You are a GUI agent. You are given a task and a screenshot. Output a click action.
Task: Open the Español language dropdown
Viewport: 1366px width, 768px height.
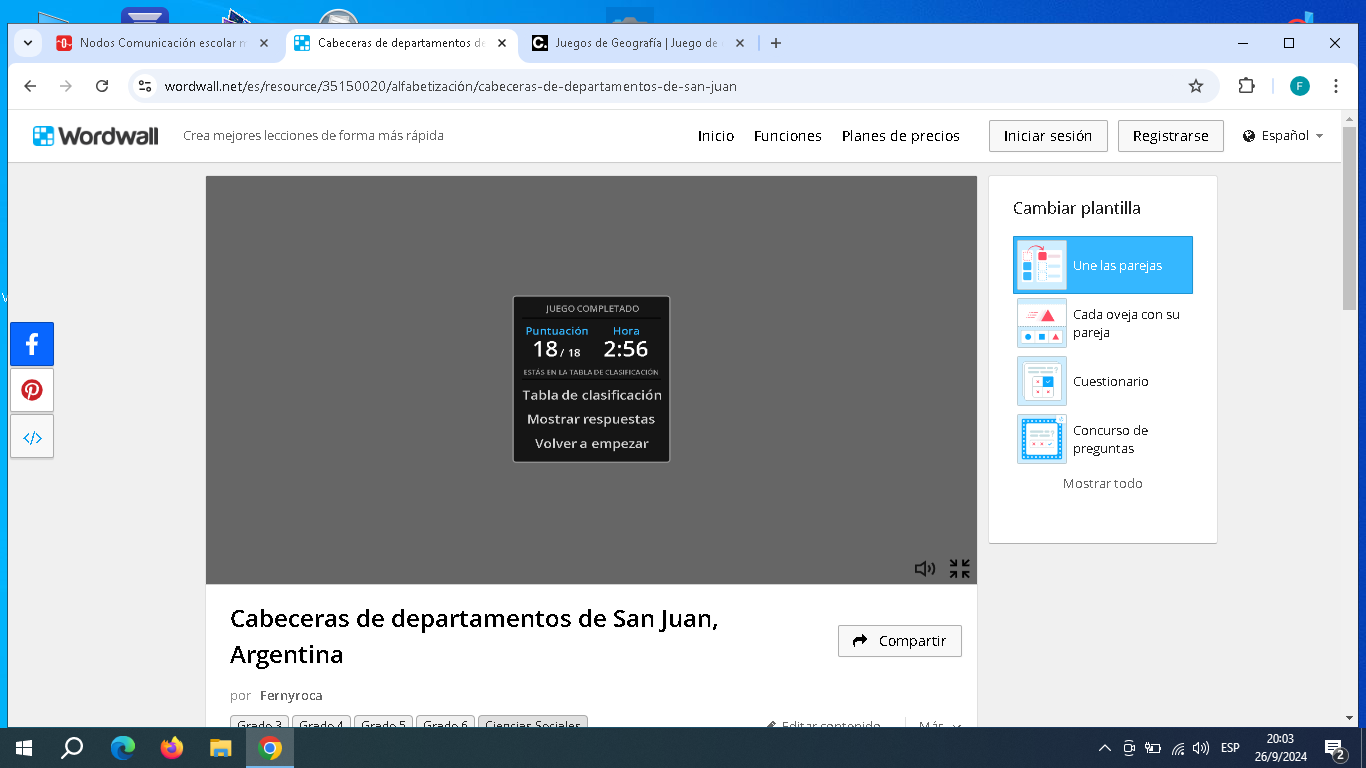click(x=1283, y=136)
